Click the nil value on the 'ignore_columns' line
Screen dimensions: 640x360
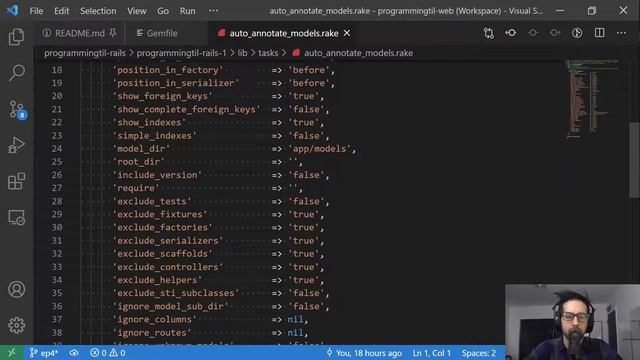(295, 319)
